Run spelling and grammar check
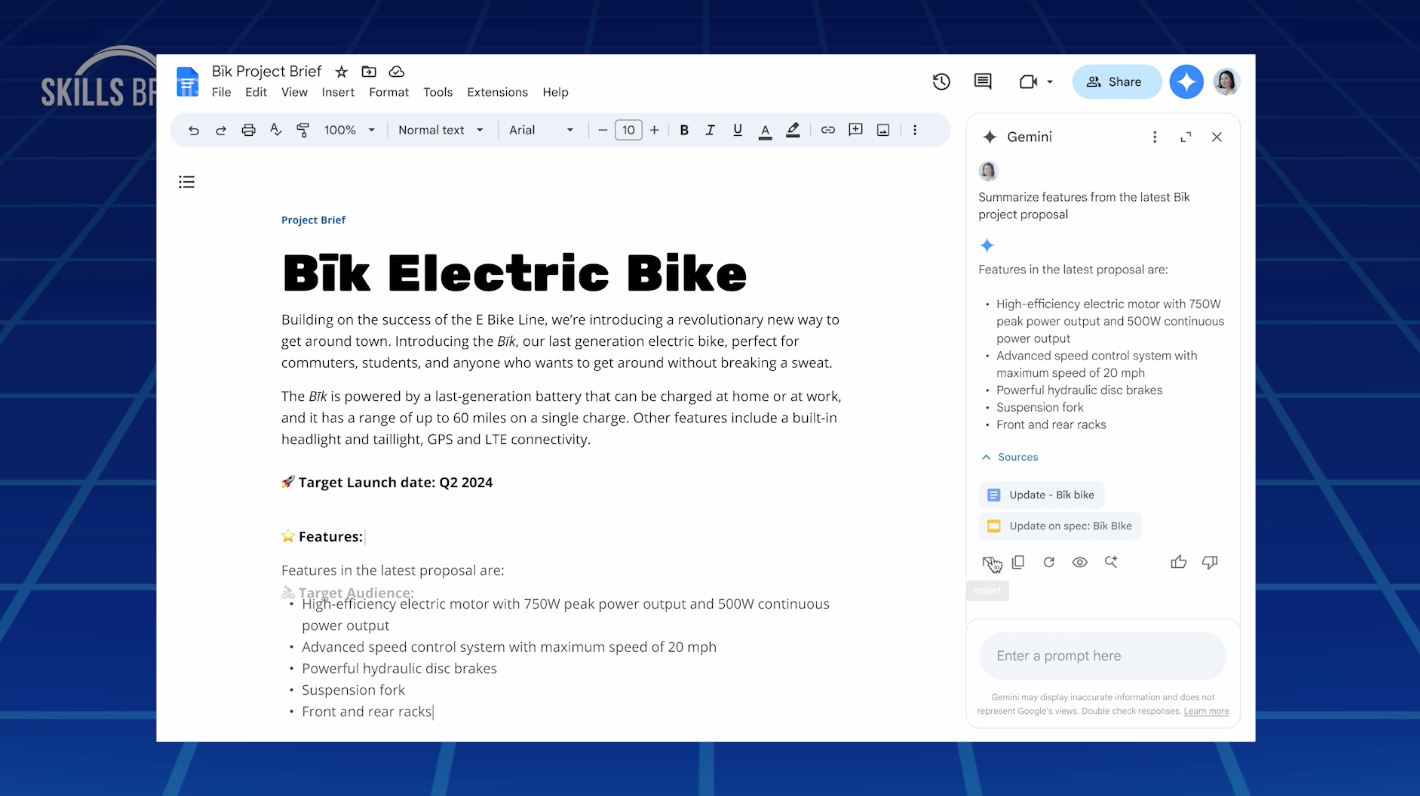1420x796 pixels. 276,130
